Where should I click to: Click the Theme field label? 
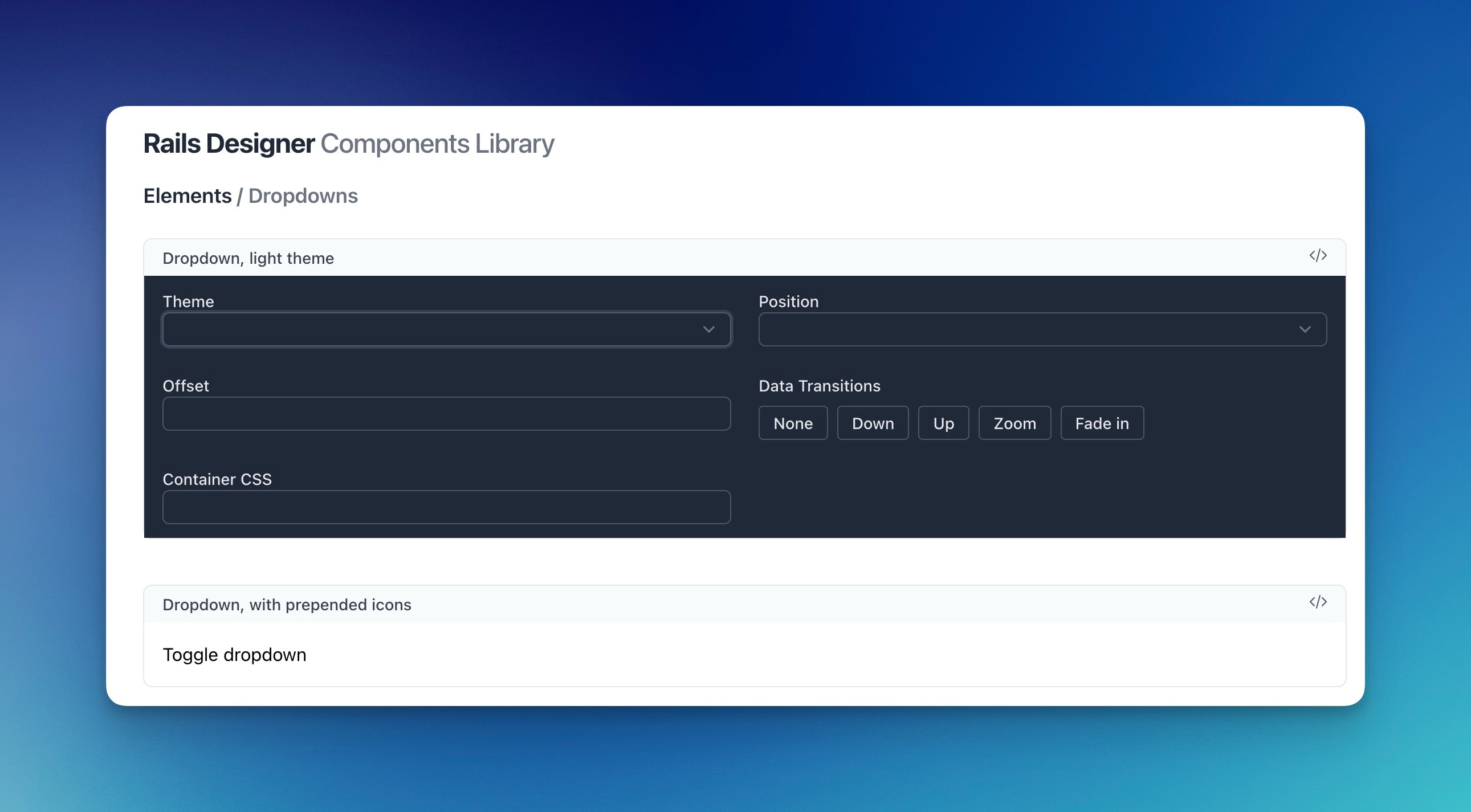[x=189, y=301]
